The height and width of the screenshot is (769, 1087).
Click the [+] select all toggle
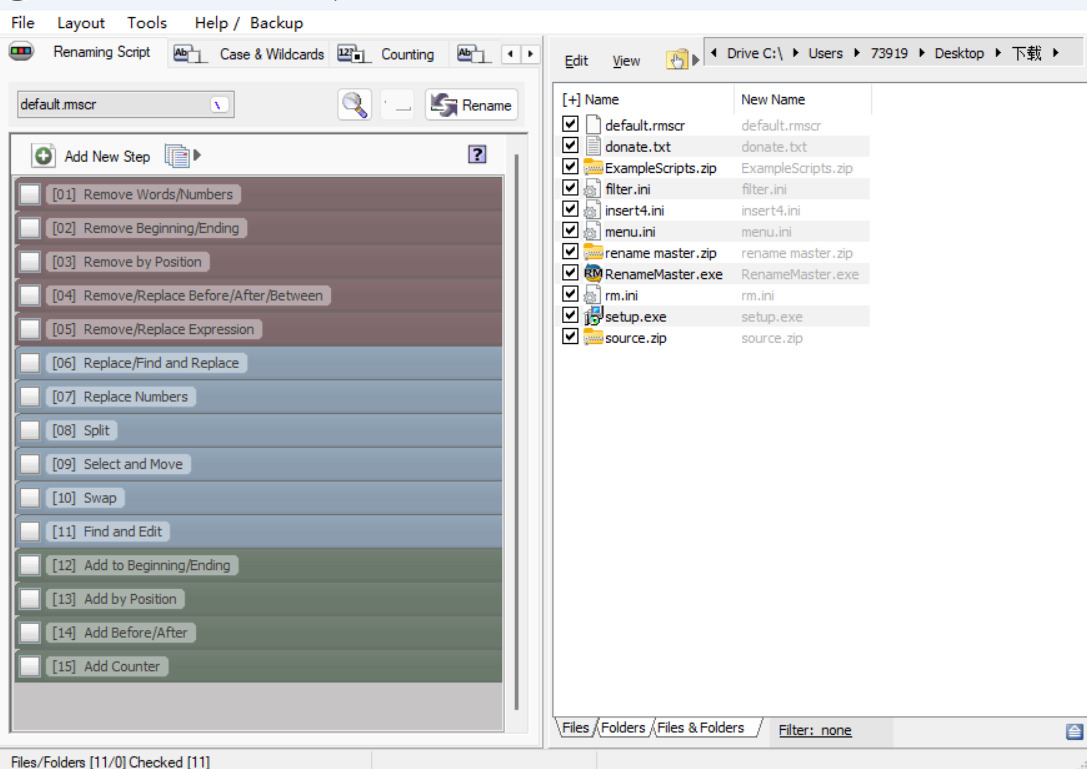click(571, 99)
